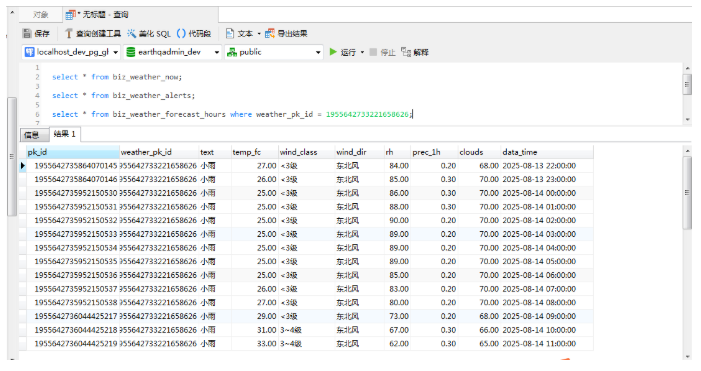The width and height of the screenshot is (701, 371).
Task: Open the Code Snippet (代码段) tool
Action: coord(194,34)
